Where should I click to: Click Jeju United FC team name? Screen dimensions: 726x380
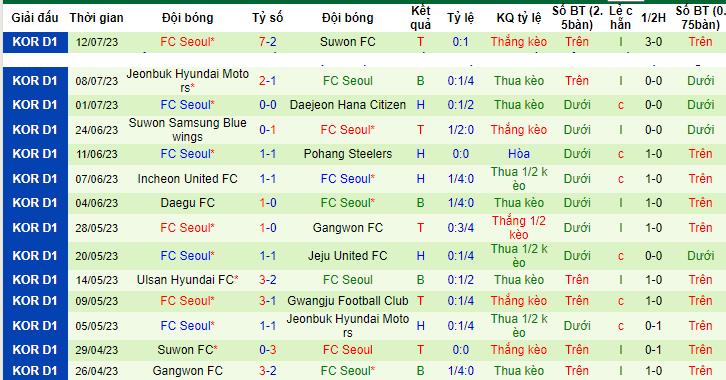347,255
